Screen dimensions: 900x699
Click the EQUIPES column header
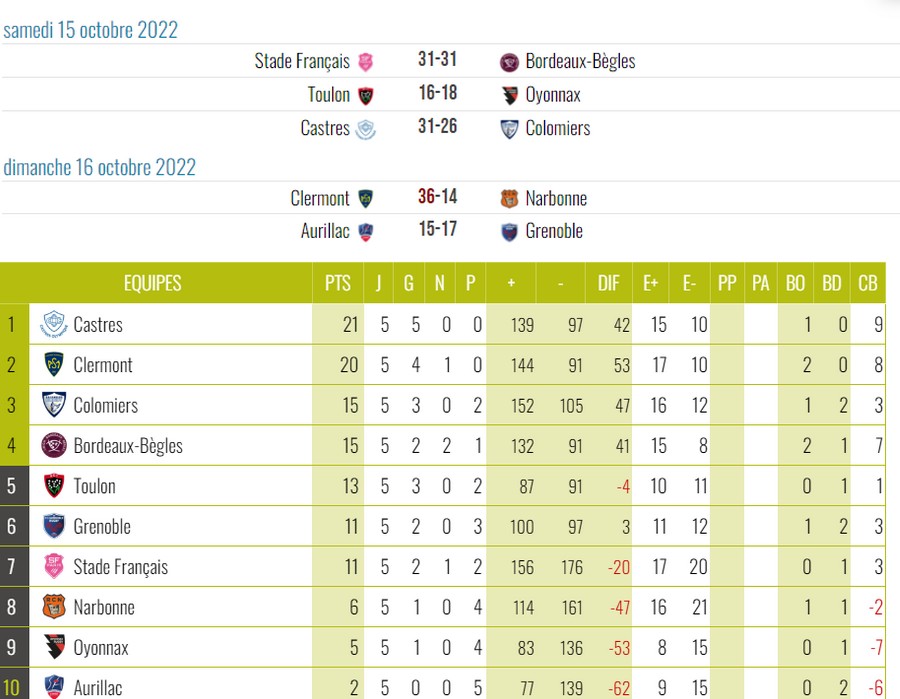(x=152, y=283)
